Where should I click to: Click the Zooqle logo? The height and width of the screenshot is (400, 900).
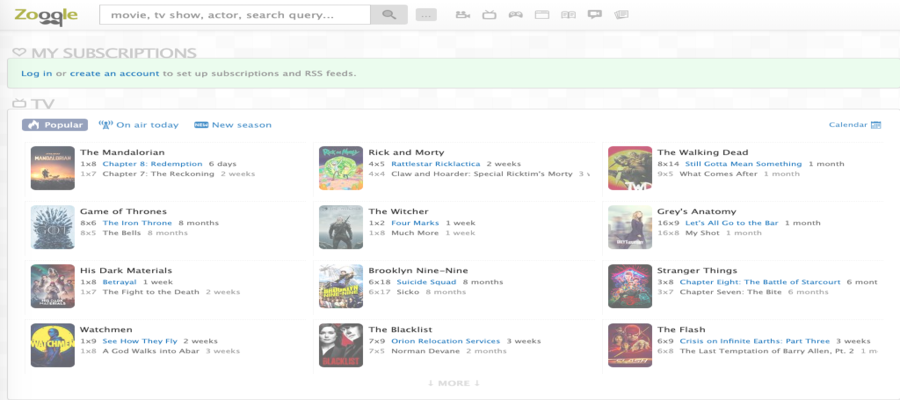pos(46,16)
